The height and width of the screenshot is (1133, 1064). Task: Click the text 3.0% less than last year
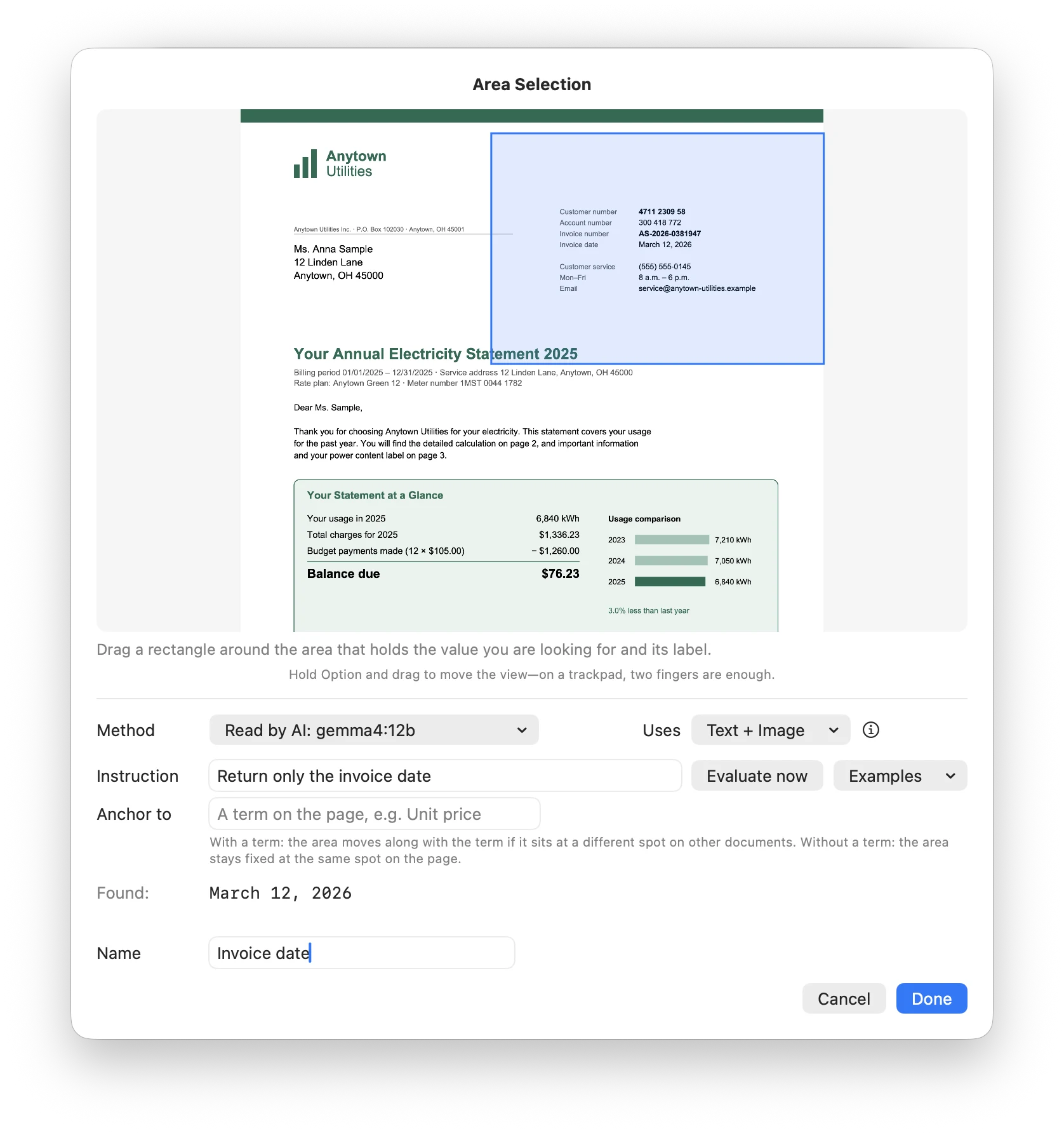pyautogui.click(x=649, y=611)
